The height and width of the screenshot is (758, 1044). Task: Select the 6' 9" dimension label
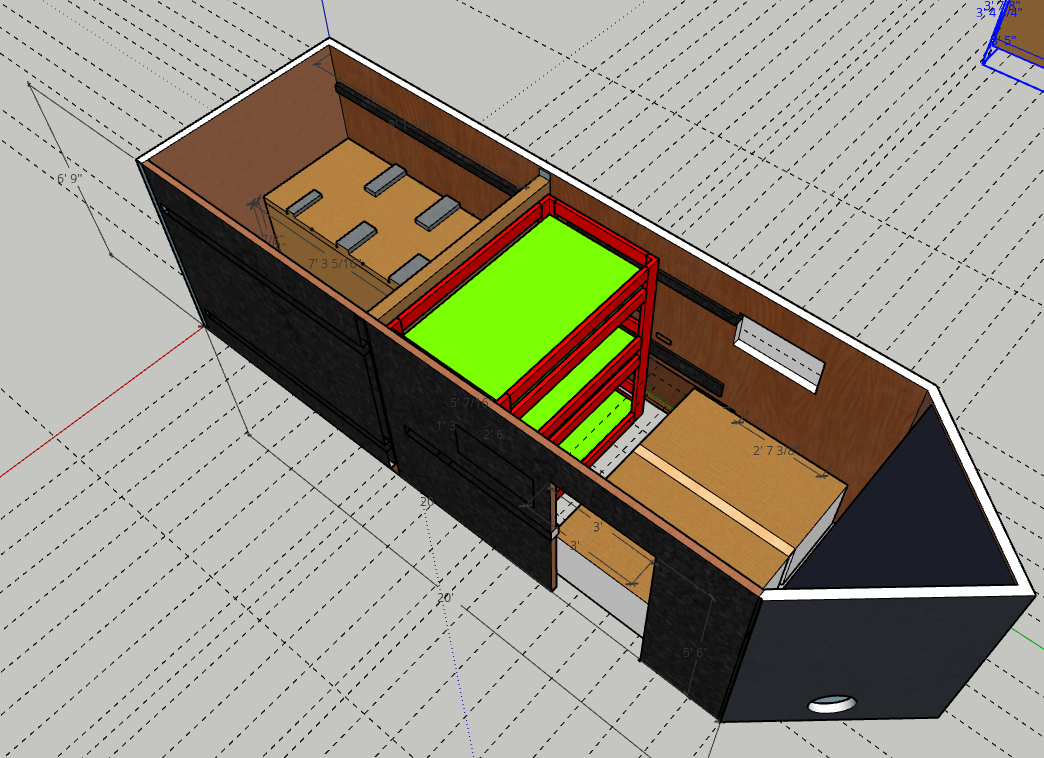[x=69, y=179]
